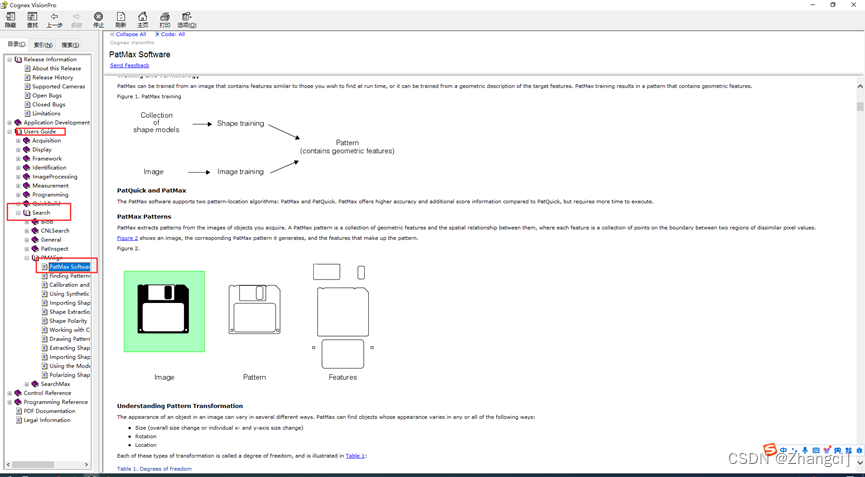Open the Working with C topic

coord(70,330)
